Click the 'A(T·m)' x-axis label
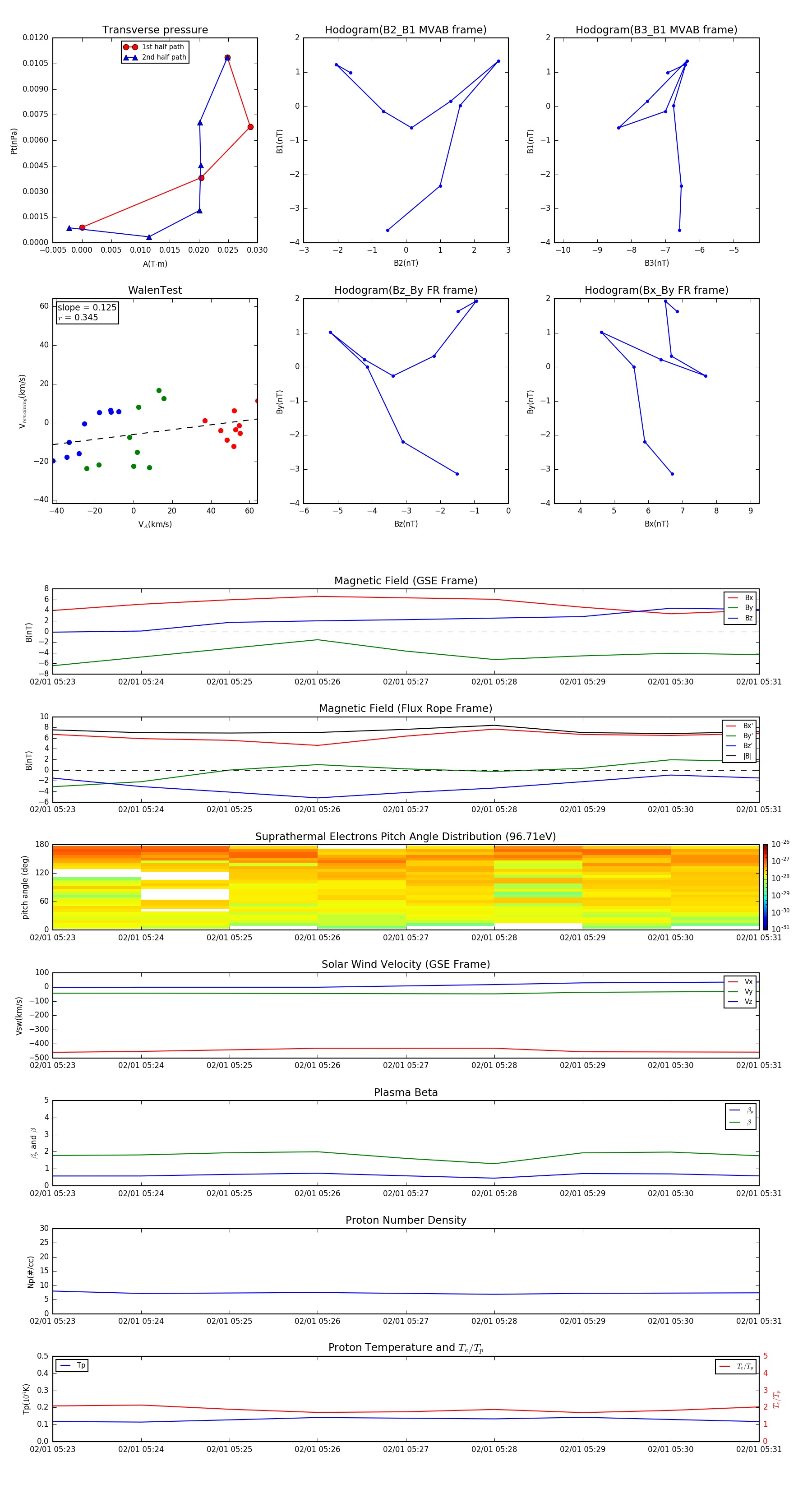This screenshot has height=1489, width=812. (x=155, y=264)
